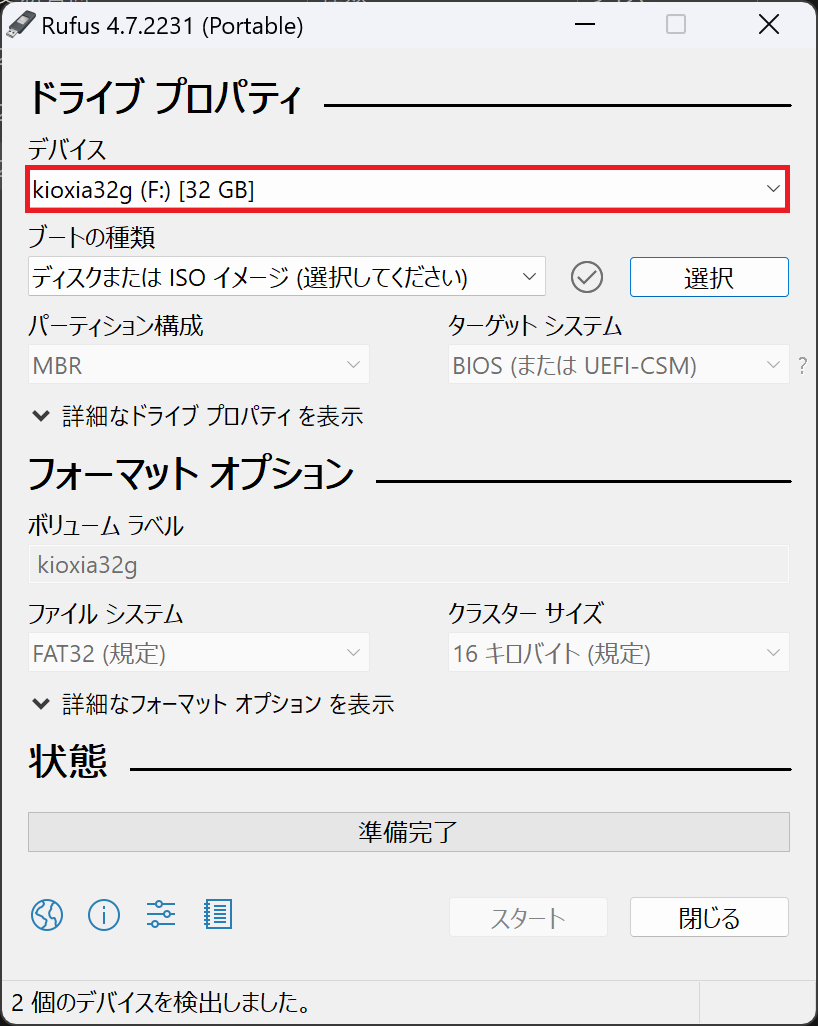Open the About information icon
The image size is (818, 1026).
click(x=104, y=914)
